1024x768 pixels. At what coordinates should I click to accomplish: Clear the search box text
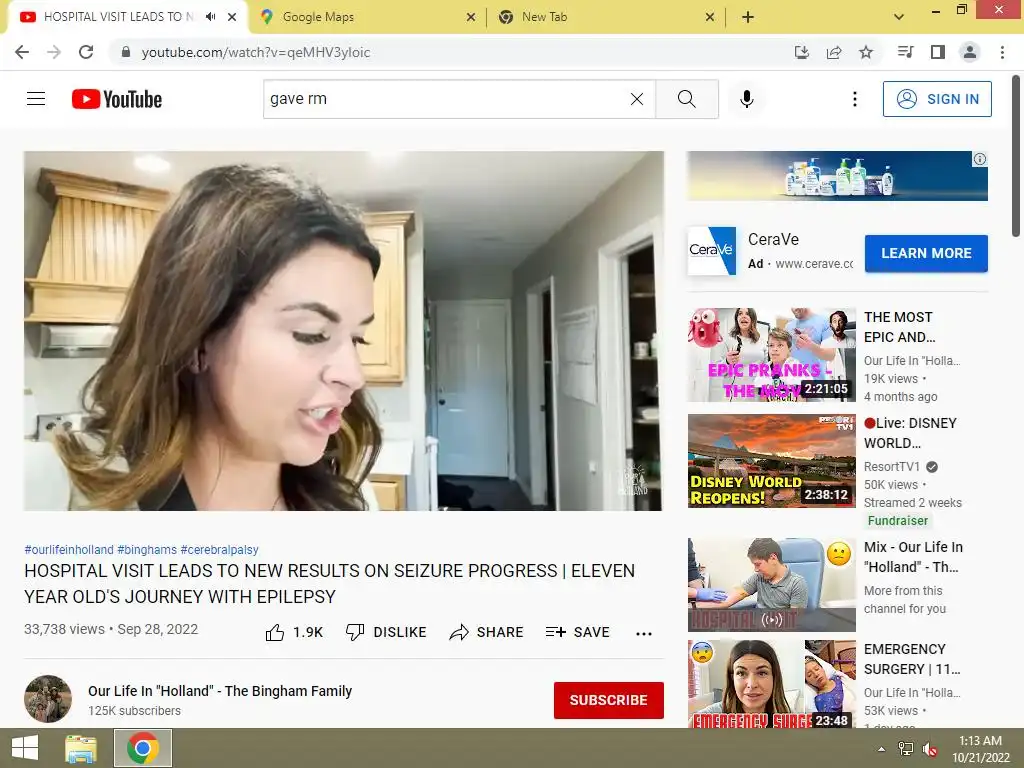pyautogui.click(x=637, y=99)
